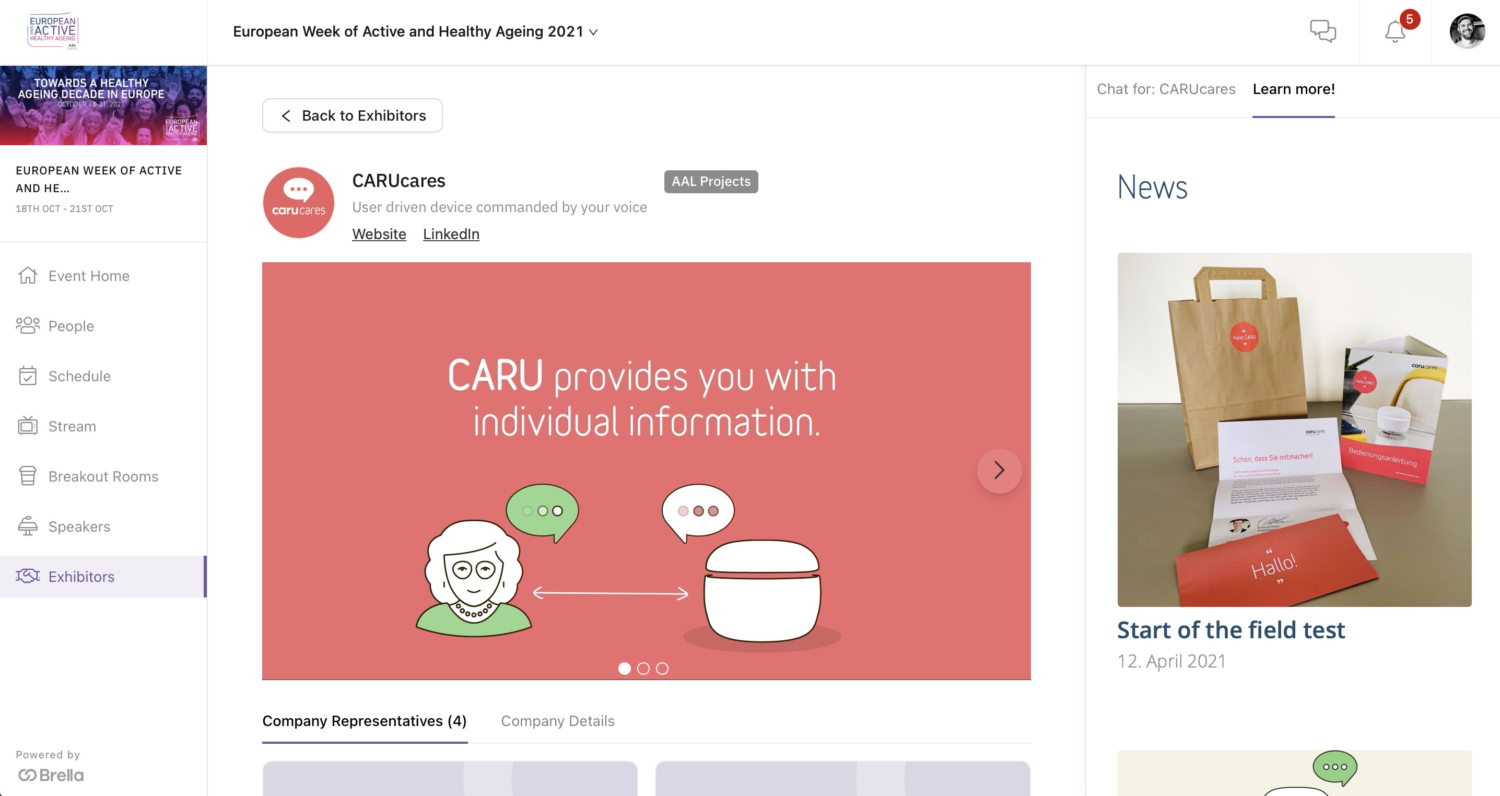The height and width of the screenshot is (796, 1500).
Task: Click the Brella logo at bottom left
Action: 50,774
